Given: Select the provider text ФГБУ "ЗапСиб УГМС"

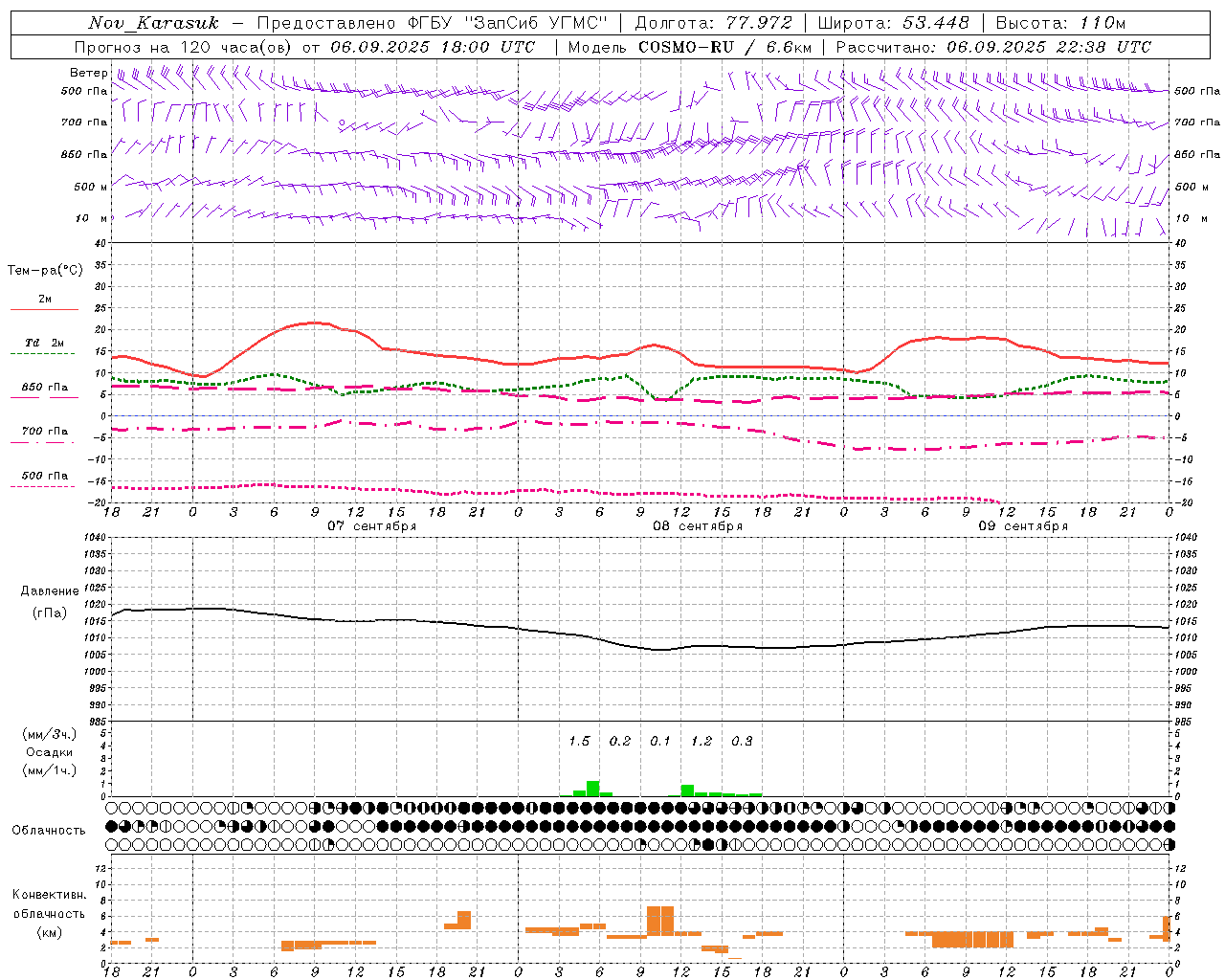Looking at the screenshot, I should pyautogui.click(x=508, y=23).
